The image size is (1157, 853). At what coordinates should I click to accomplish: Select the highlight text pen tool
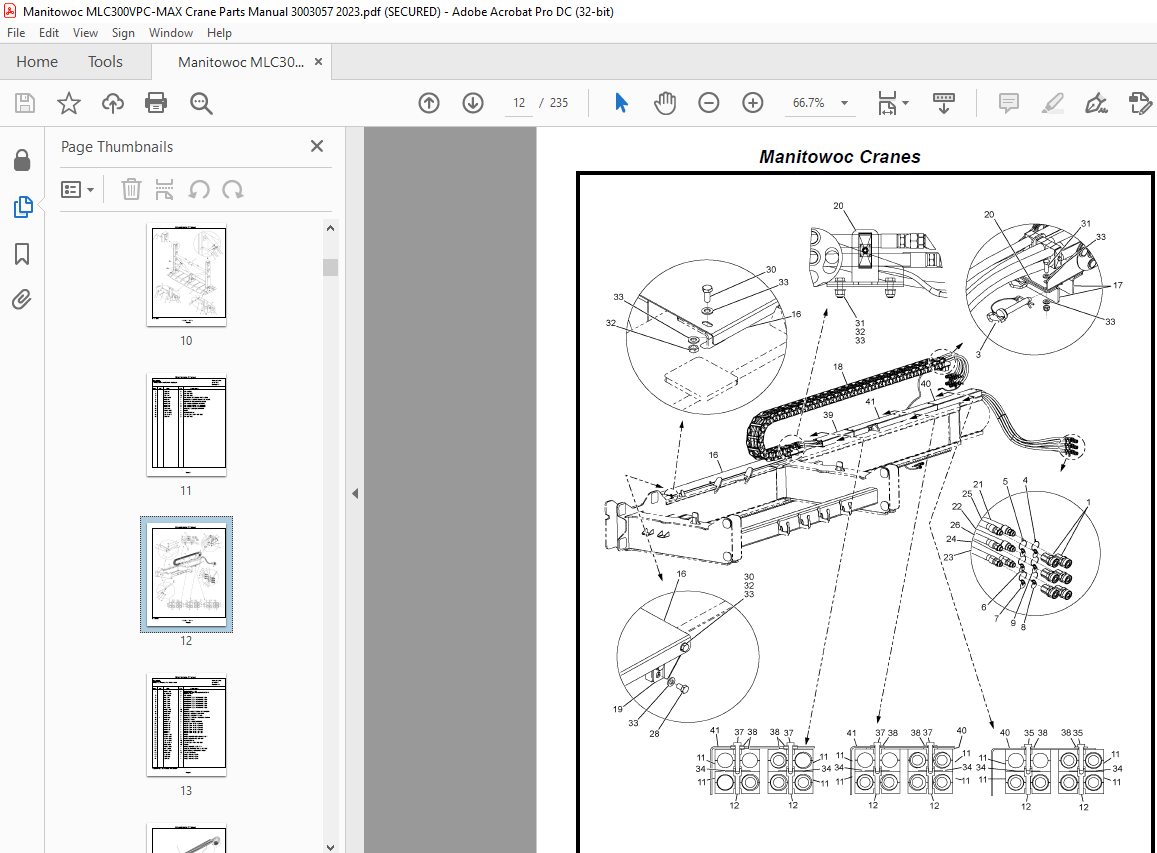click(1053, 103)
